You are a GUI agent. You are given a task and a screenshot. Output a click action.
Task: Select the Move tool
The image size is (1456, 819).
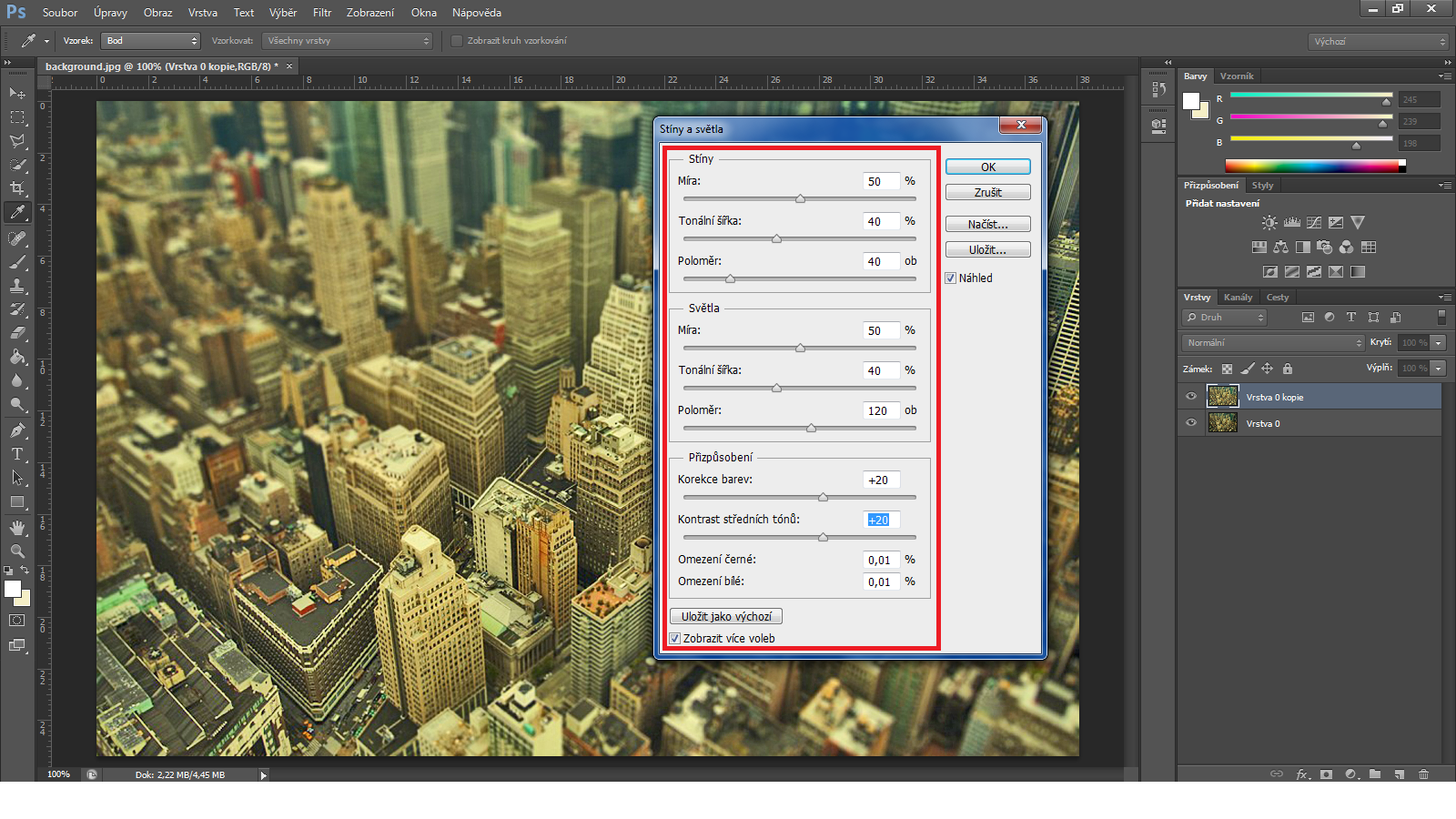pos(17,93)
